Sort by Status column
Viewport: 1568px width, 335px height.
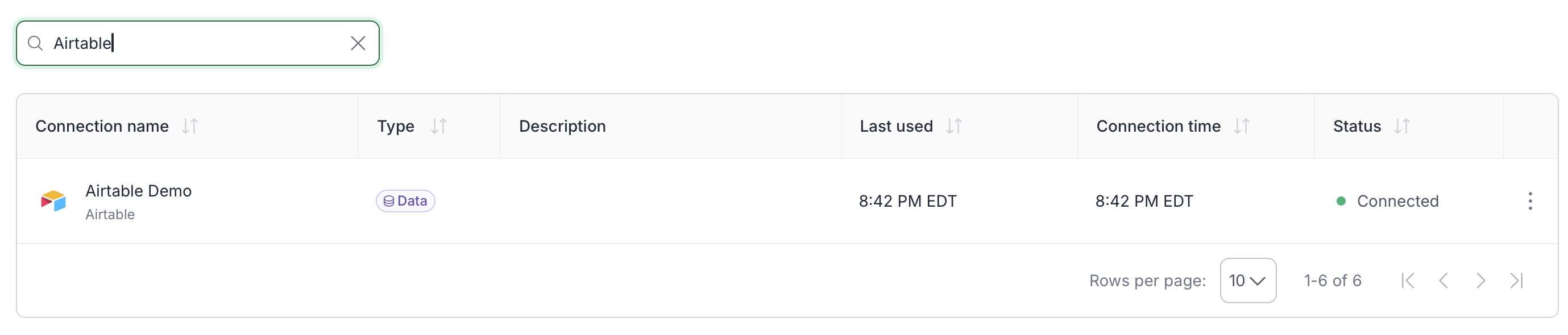pyautogui.click(x=1402, y=127)
